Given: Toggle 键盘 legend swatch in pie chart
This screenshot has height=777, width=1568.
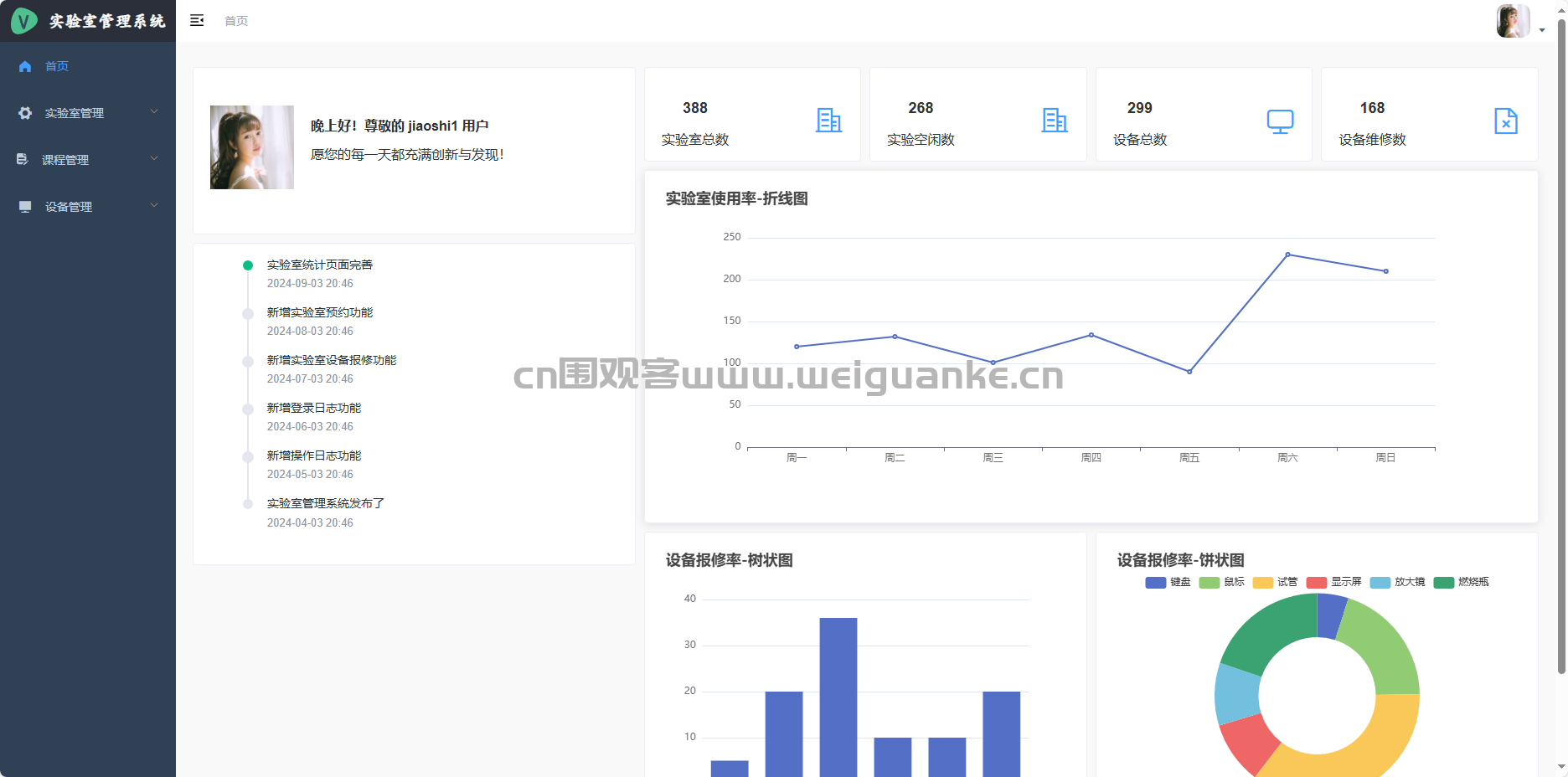Looking at the screenshot, I should [1156, 582].
